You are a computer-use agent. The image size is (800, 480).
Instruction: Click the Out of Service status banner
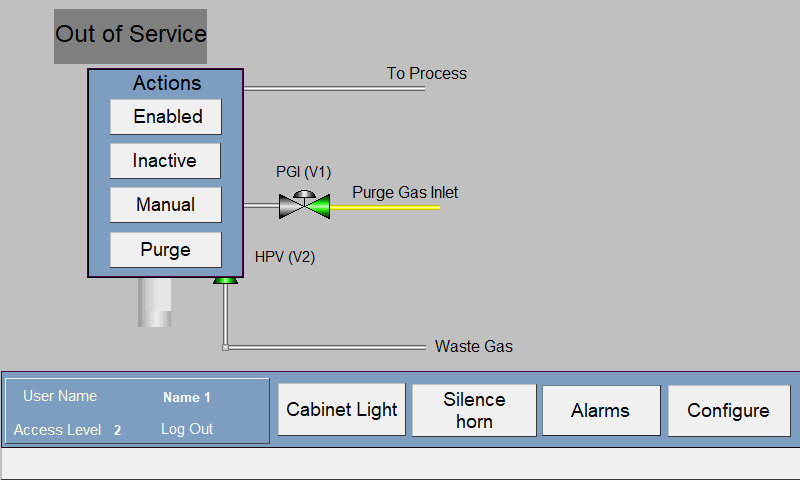131,36
